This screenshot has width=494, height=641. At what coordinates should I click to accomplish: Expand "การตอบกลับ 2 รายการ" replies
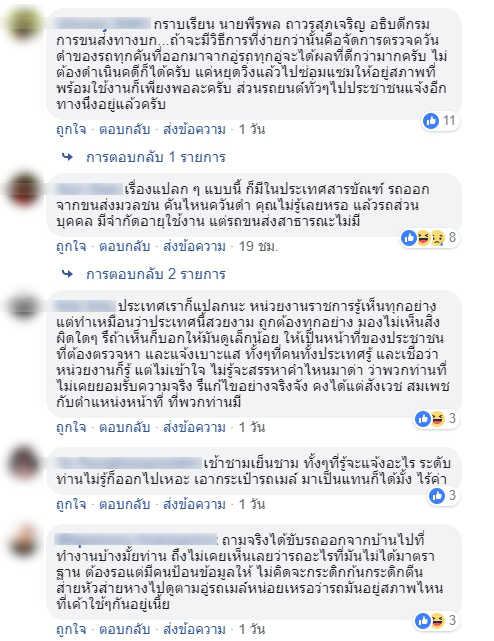pos(156,274)
